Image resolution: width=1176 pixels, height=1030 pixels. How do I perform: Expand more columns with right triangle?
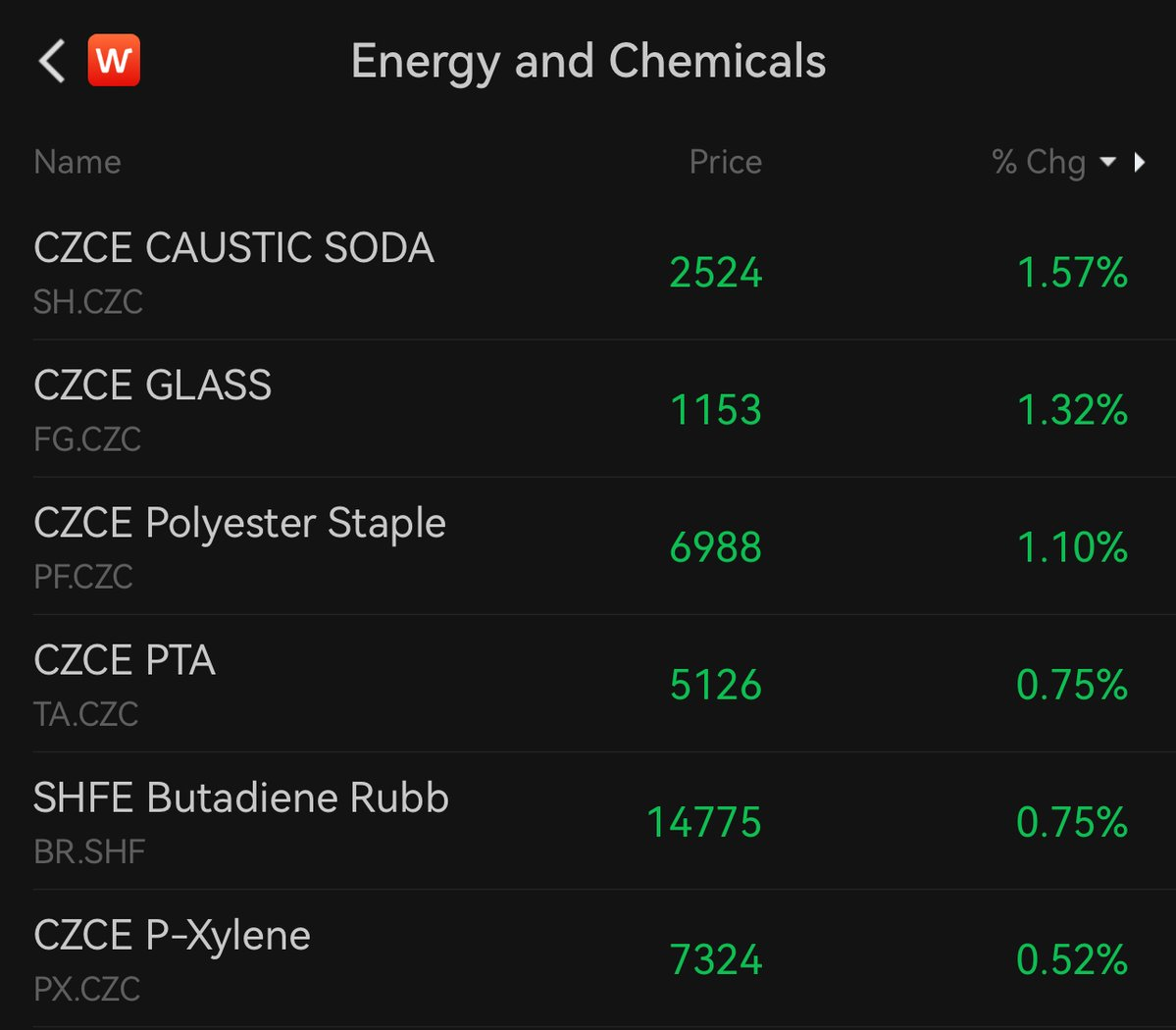[1140, 162]
